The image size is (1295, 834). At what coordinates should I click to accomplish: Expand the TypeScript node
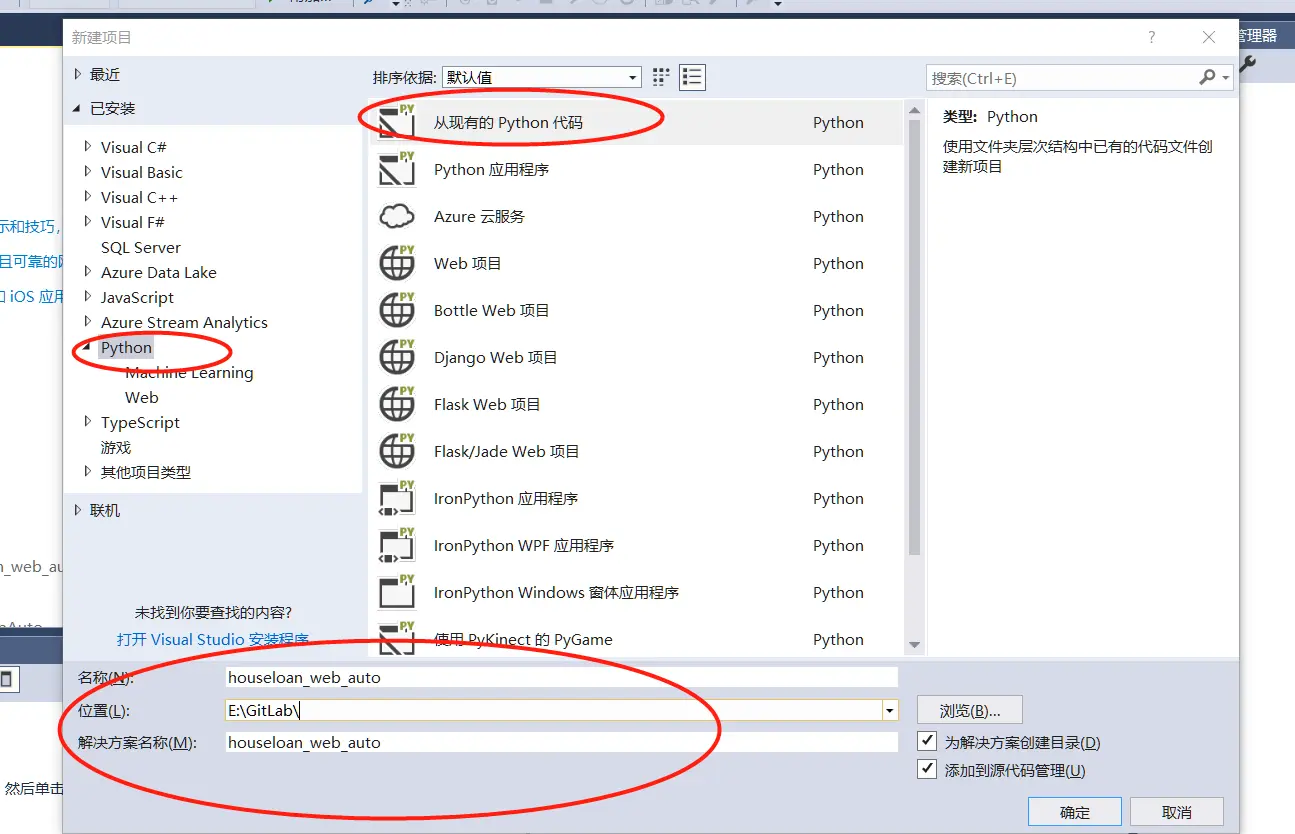click(89, 422)
